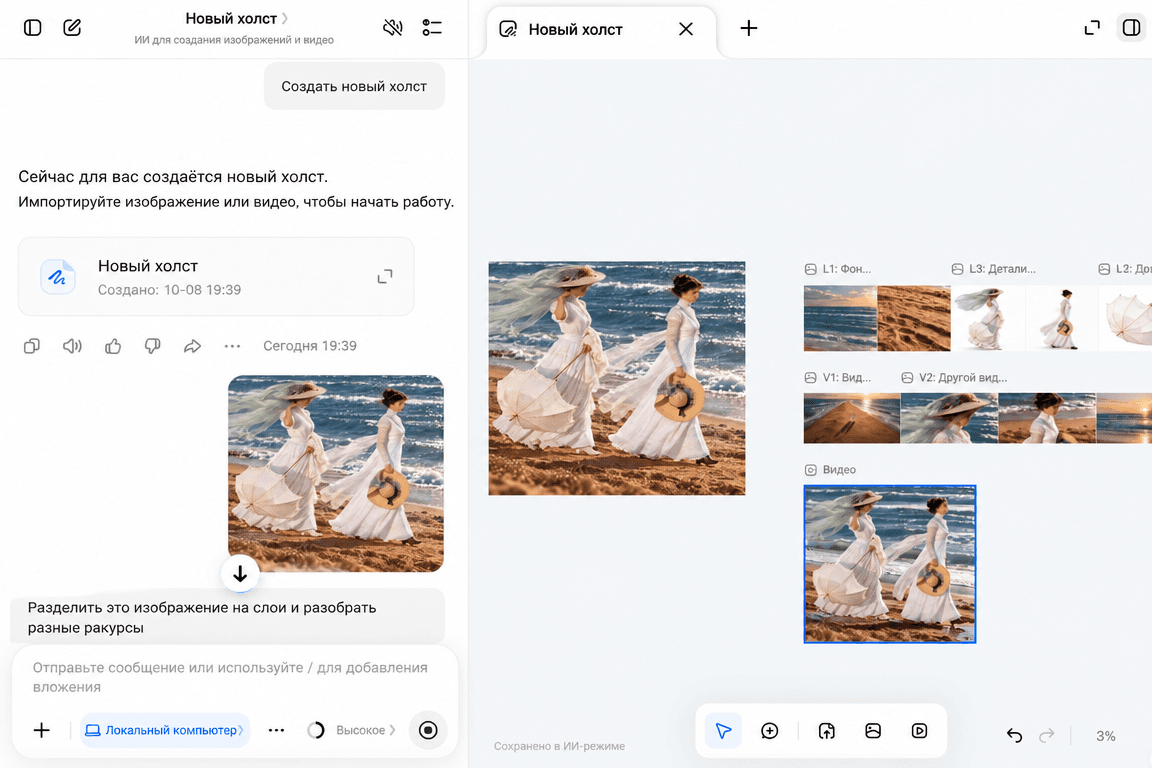Pick the video generation tool in canvas toolbar
1152x768 pixels.
[x=919, y=731]
